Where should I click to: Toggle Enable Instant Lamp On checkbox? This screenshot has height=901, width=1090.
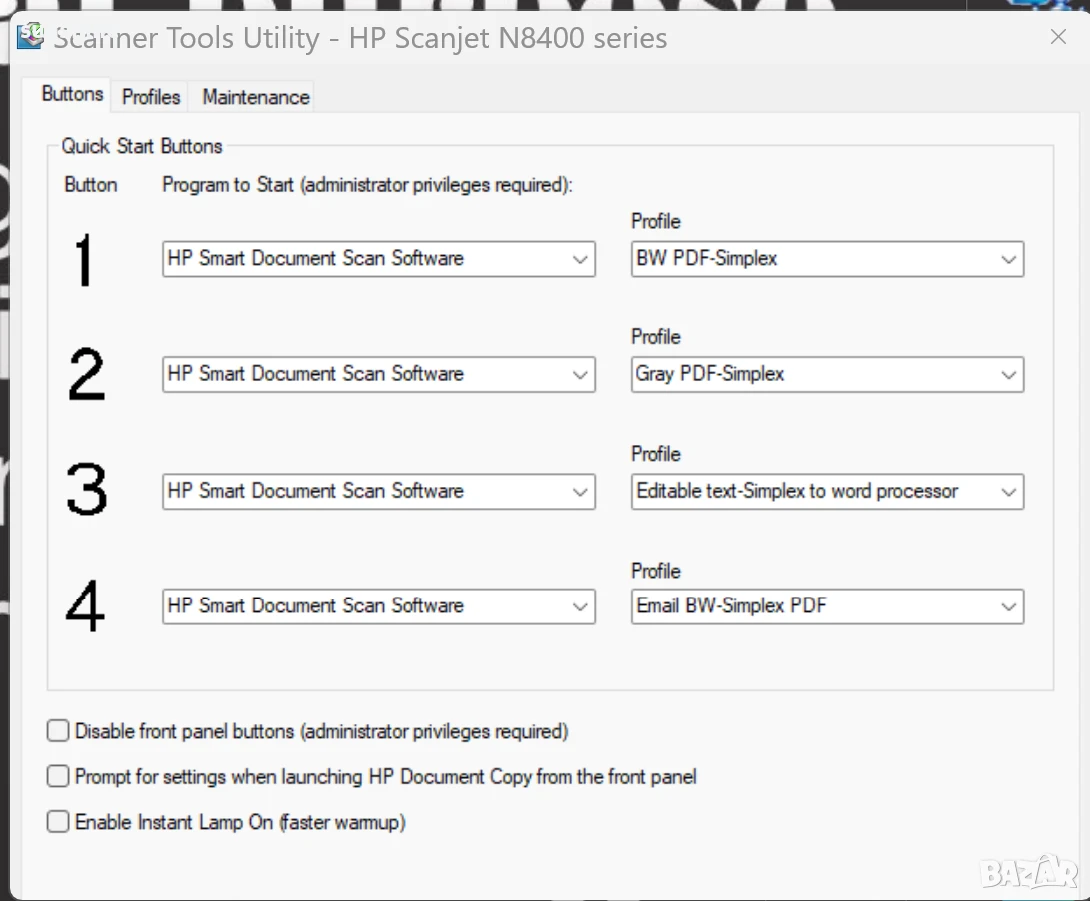(x=58, y=822)
